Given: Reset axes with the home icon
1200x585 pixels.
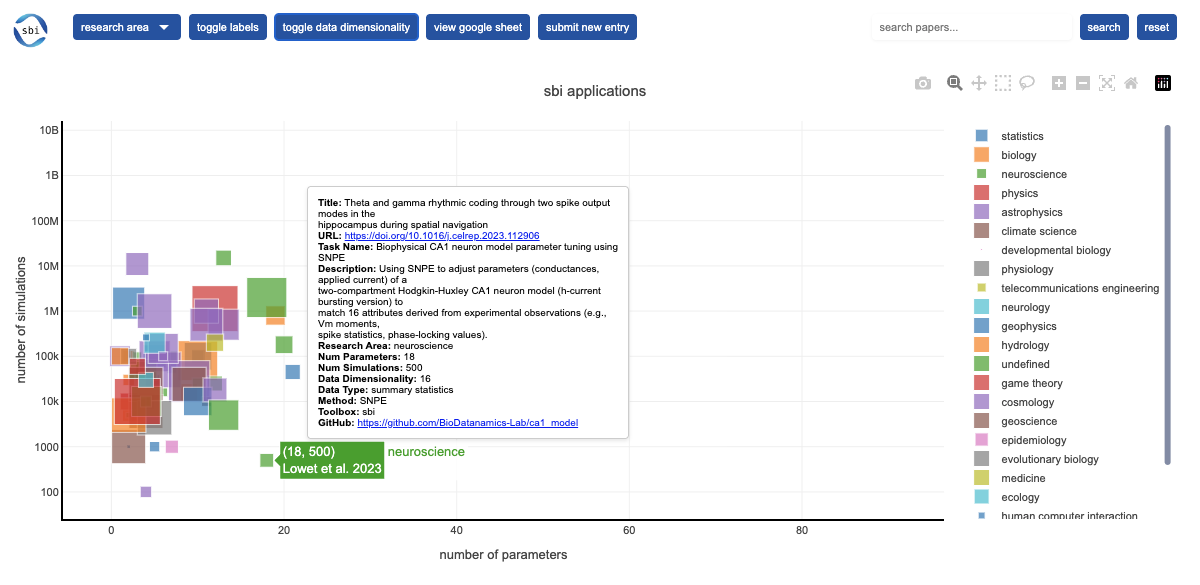Looking at the screenshot, I should (x=1131, y=83).
